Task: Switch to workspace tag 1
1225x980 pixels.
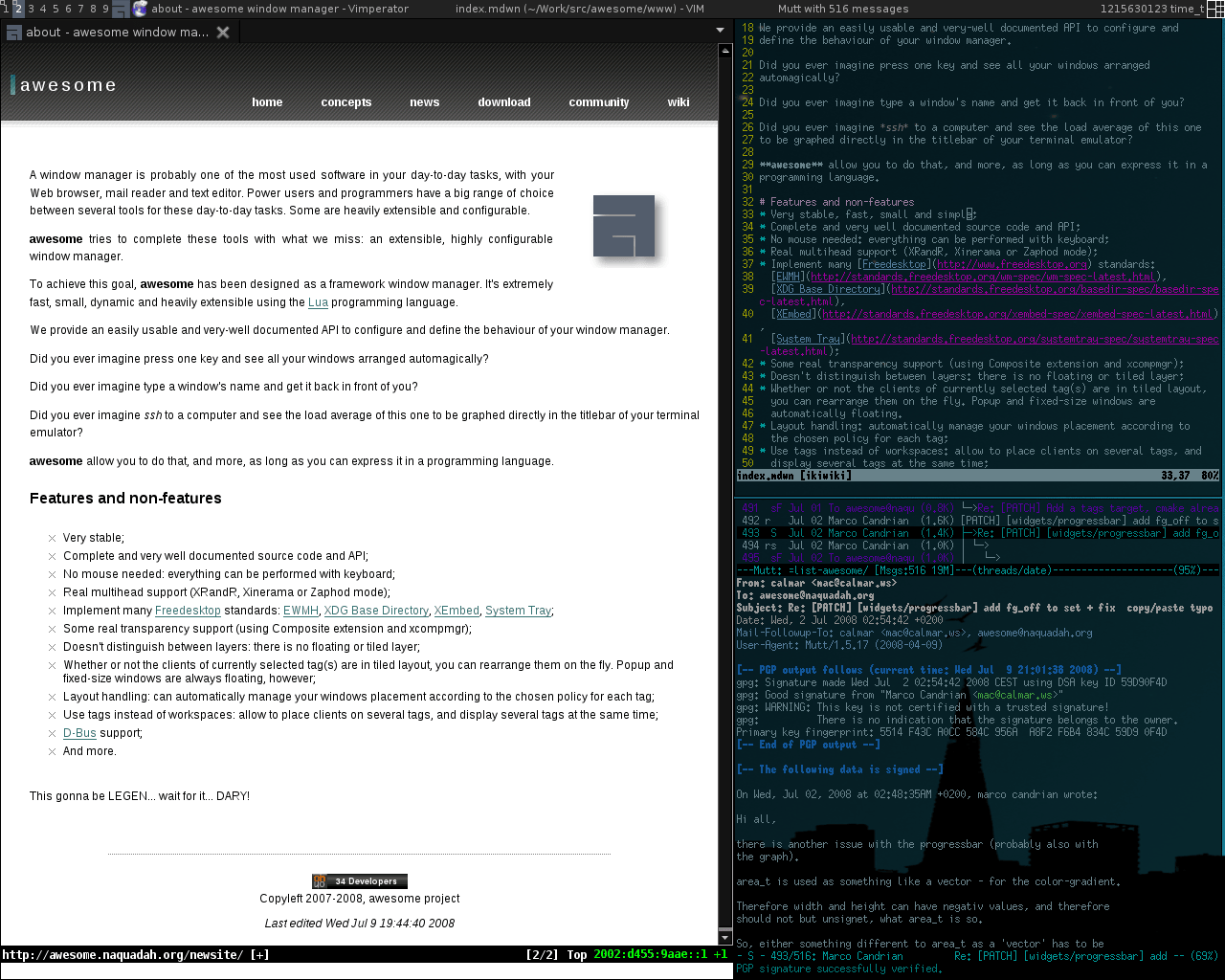Action: tap(6, 9)
